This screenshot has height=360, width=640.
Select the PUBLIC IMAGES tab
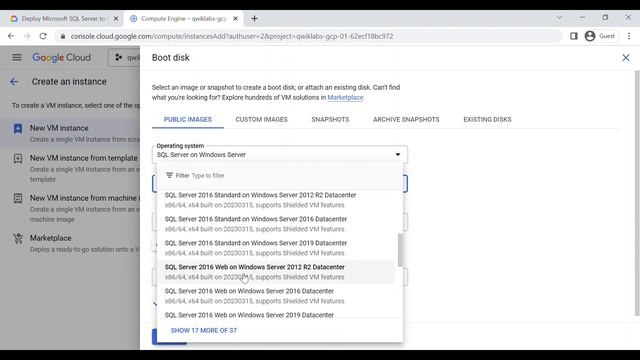188,120
